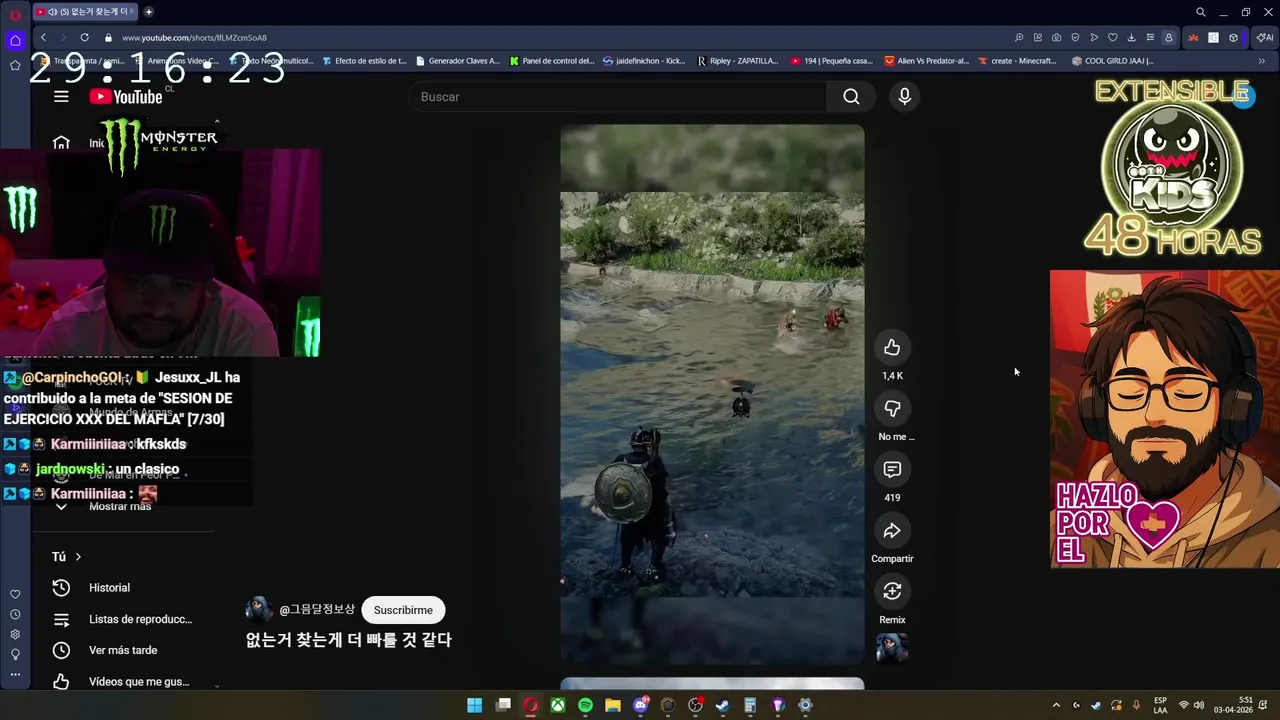1280x720 pixels.
Task: Open the AI assistant button in toolbar
Action: click(x=1265, y=37)
